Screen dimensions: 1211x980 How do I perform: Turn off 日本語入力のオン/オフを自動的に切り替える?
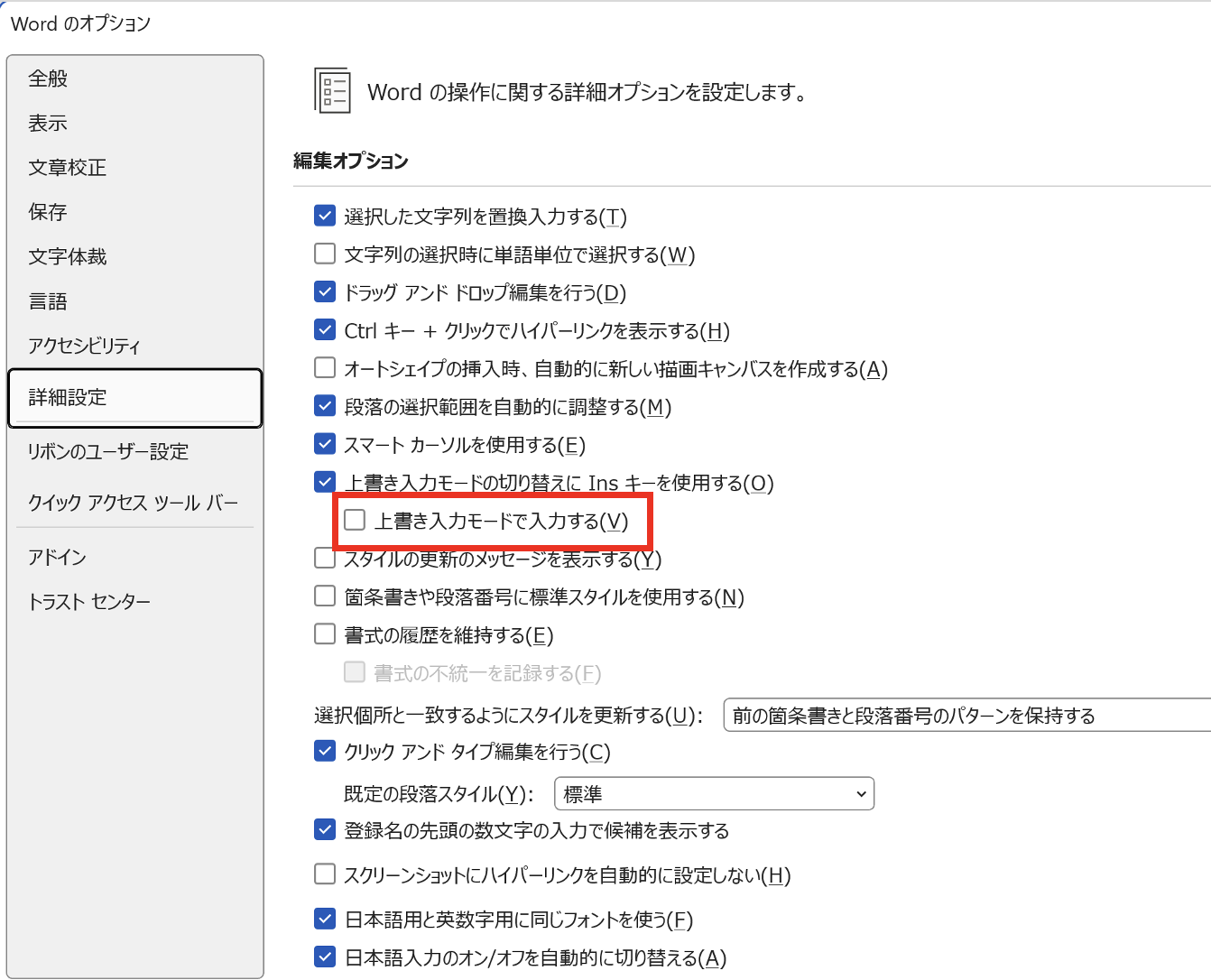(x=325, y=957)
